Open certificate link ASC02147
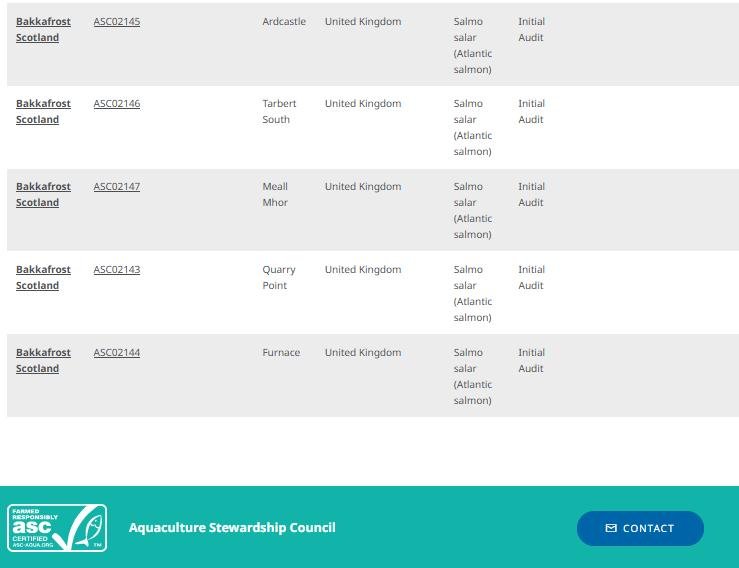 coord(117,186)
